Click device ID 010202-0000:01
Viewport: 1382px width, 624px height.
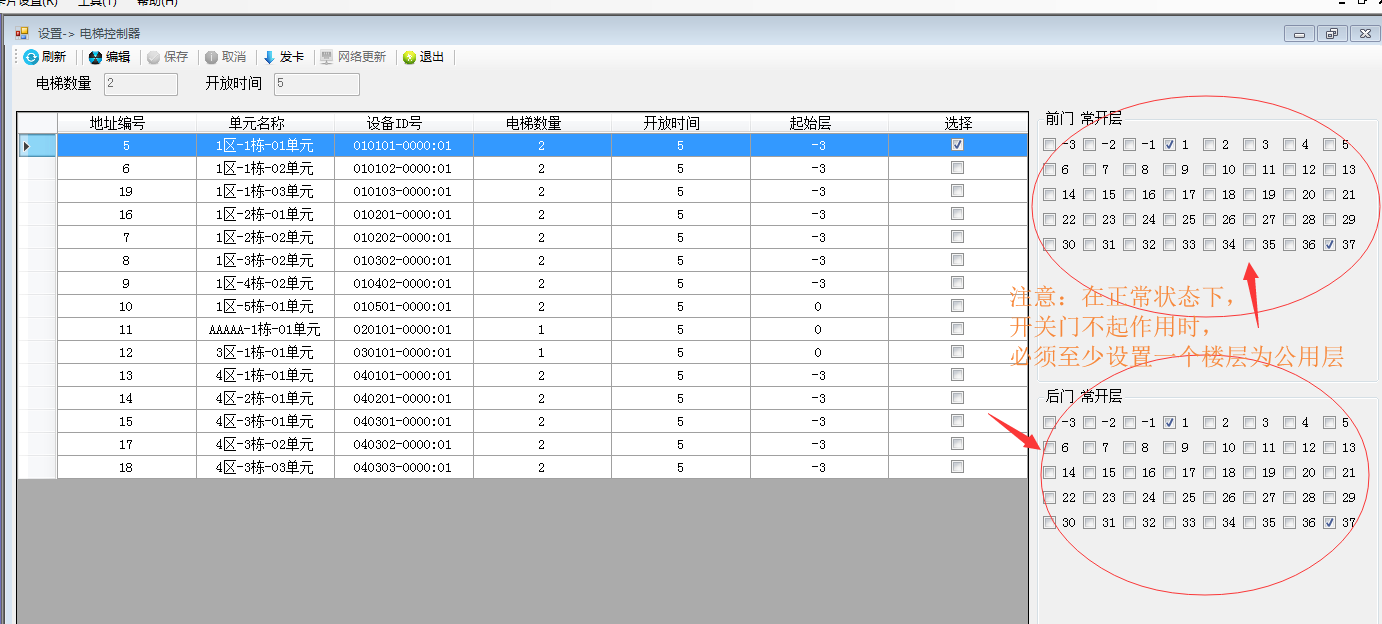pos(404,238)
